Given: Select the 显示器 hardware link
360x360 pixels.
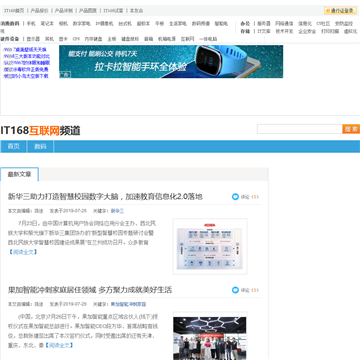Looking at the screenshot, I should click(x=33, y=39).
